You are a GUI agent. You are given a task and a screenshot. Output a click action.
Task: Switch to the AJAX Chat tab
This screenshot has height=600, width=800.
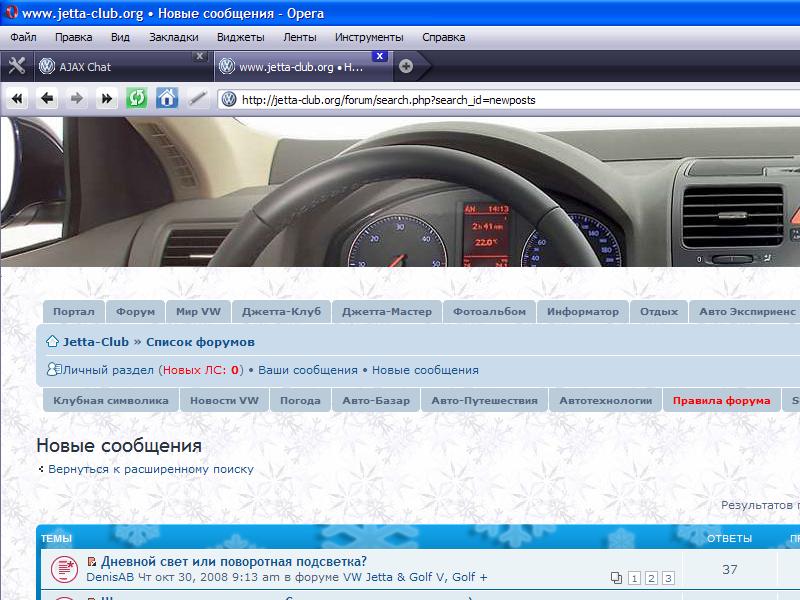click(x=110, y=67)
